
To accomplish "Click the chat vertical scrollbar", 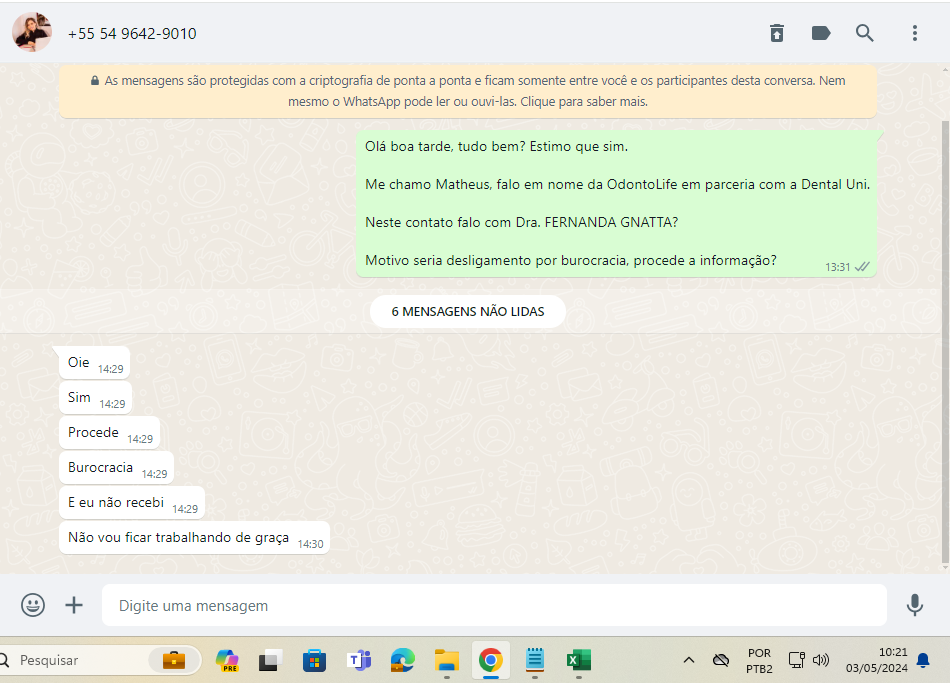I will pyautogui.click(x=945, y=342).
